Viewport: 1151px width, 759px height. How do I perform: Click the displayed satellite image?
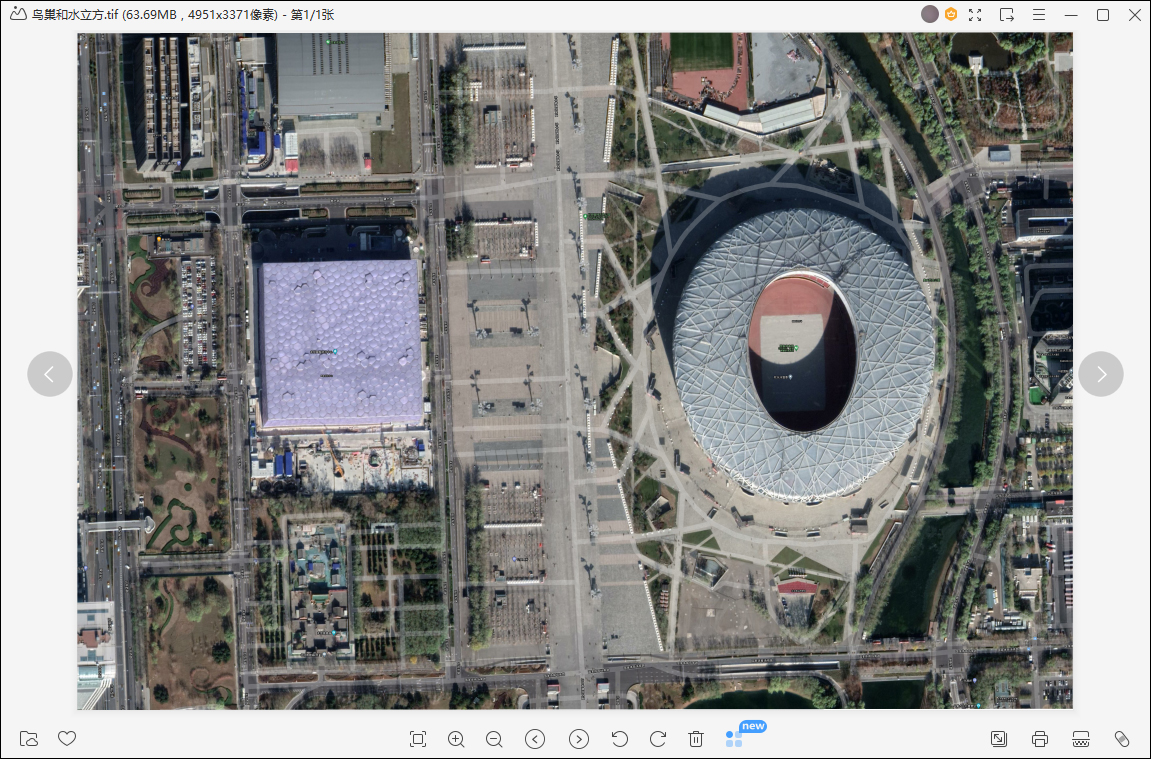[575, 371]
